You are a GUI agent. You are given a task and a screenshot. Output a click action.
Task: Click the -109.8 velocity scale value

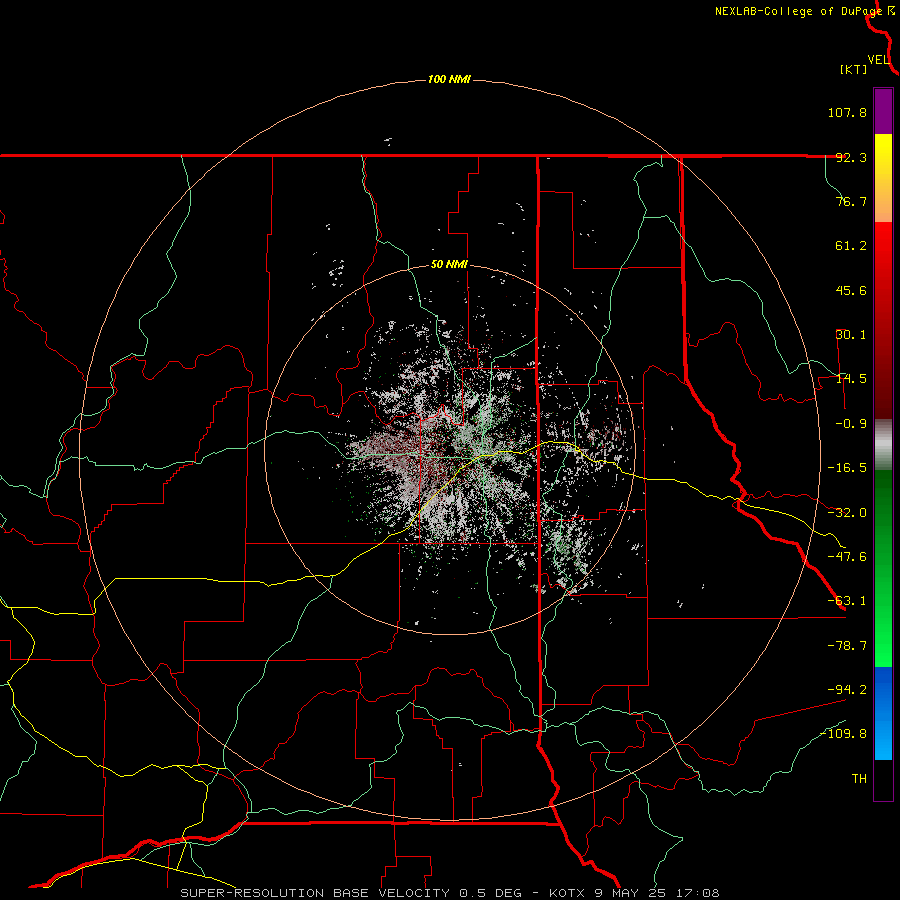pos(843,734)
